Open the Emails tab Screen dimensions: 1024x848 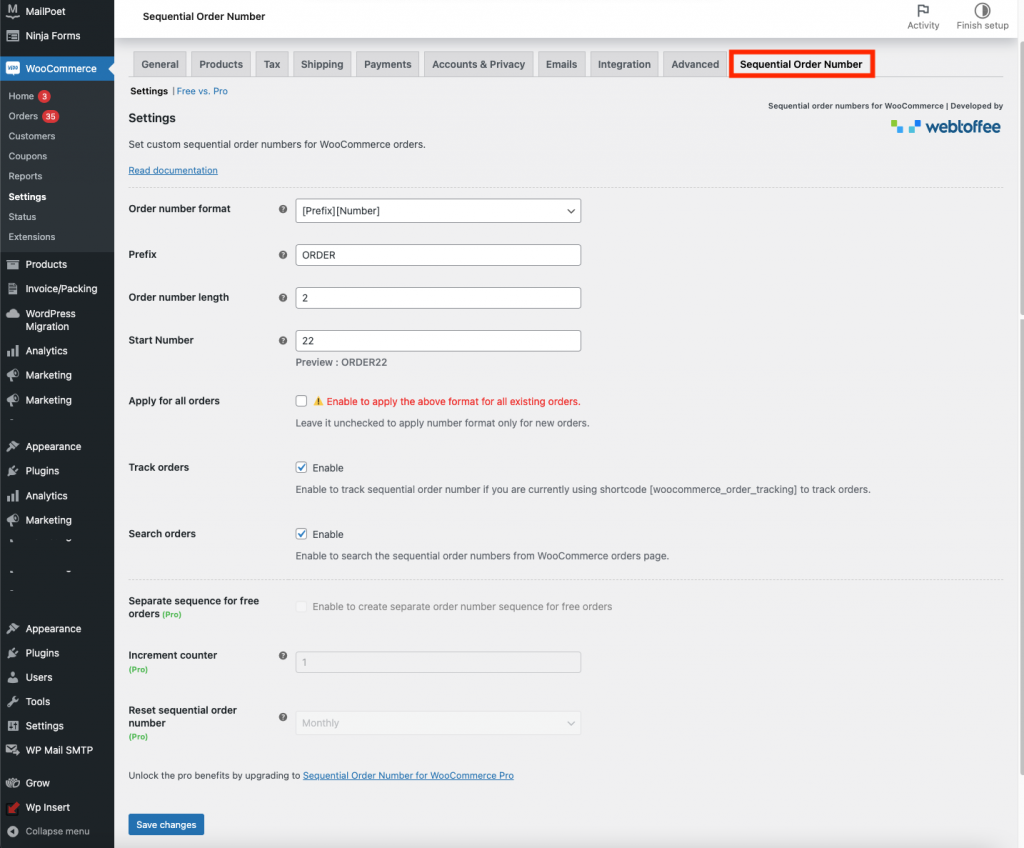pyautogui.click(x=562, y=64)
